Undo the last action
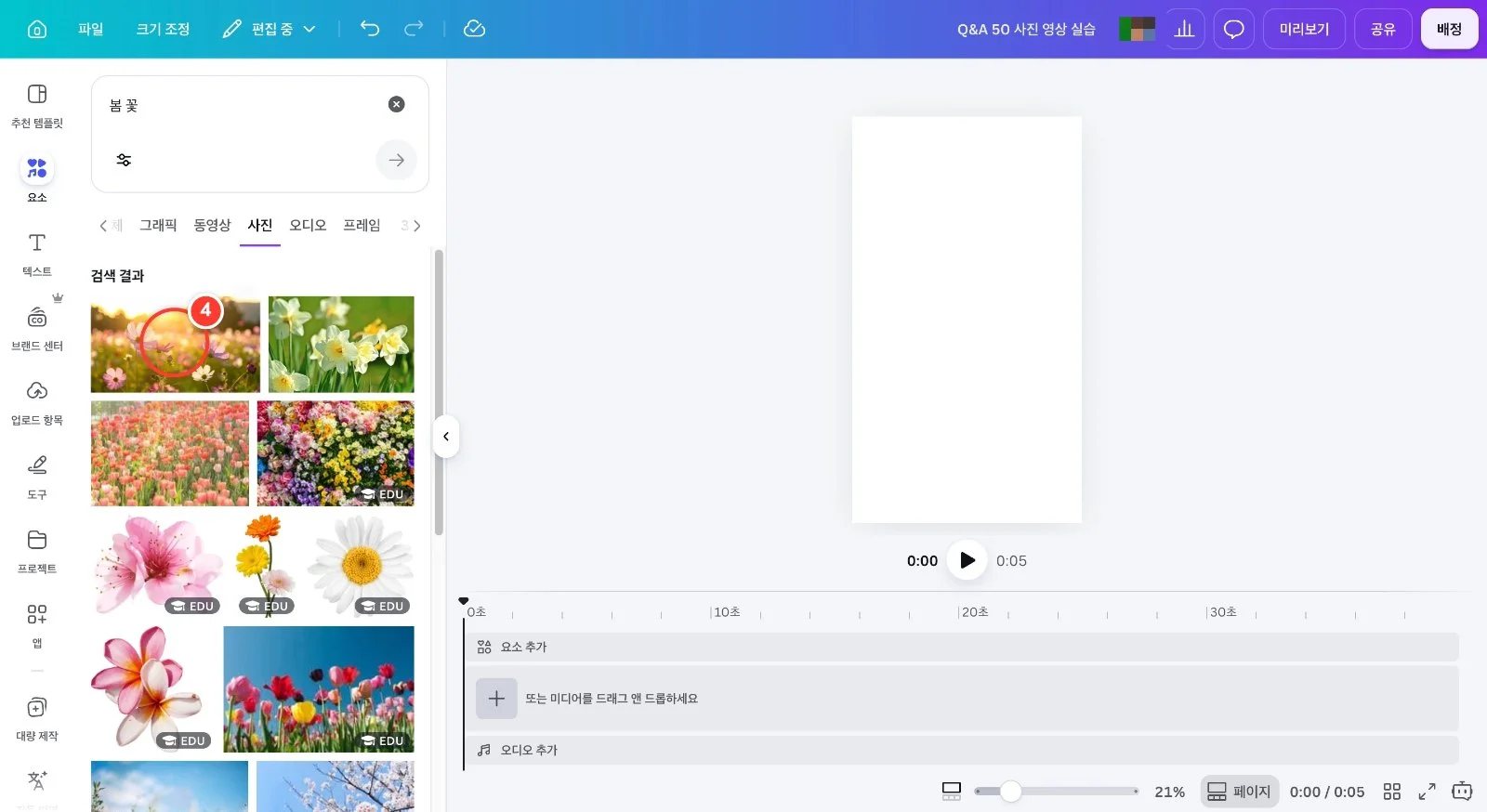This screenshot has height=812, width=1487. pos(370,29)
